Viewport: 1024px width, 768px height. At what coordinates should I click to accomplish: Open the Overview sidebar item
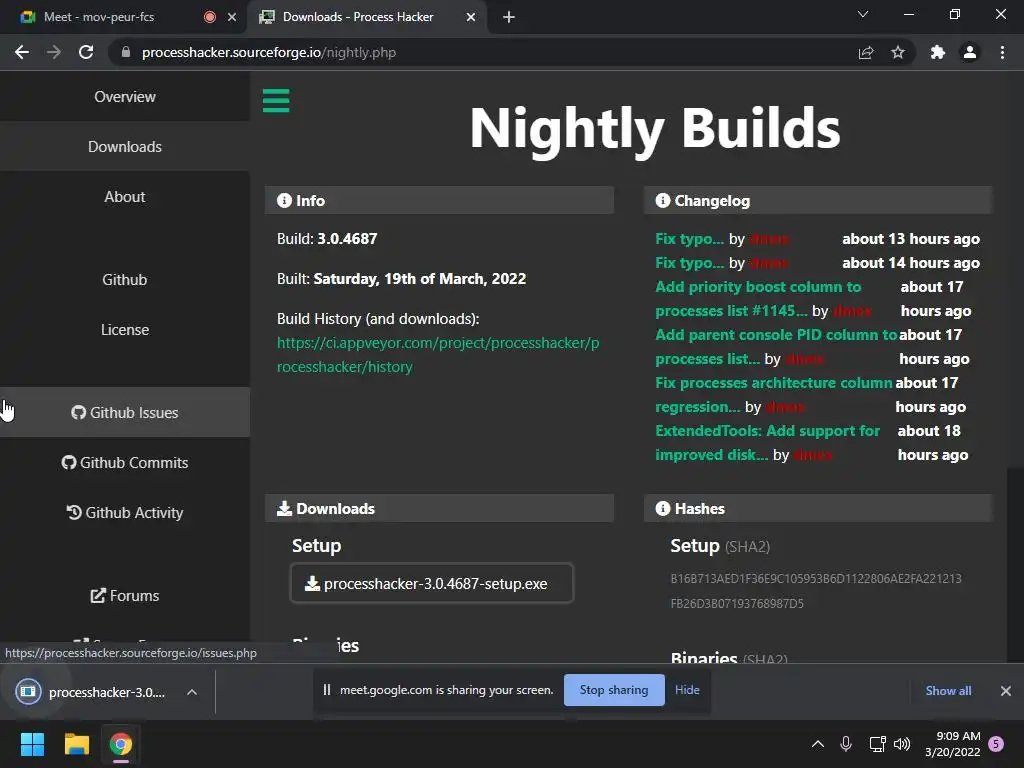[125, 97]
